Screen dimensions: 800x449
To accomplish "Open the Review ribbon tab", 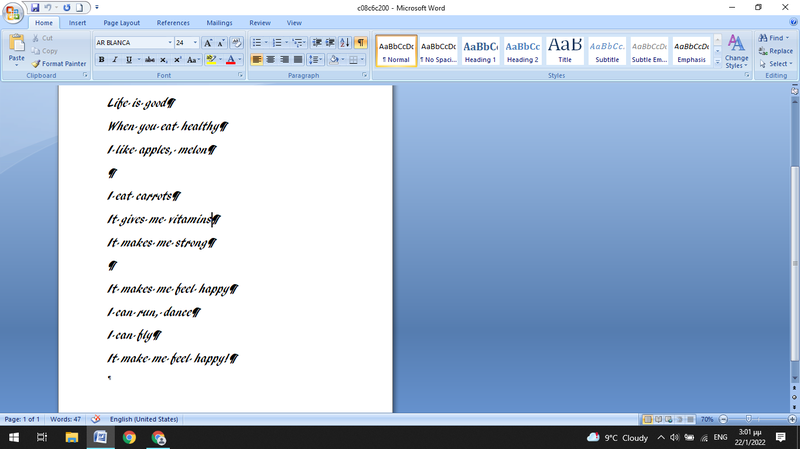I will click(259, 22).
